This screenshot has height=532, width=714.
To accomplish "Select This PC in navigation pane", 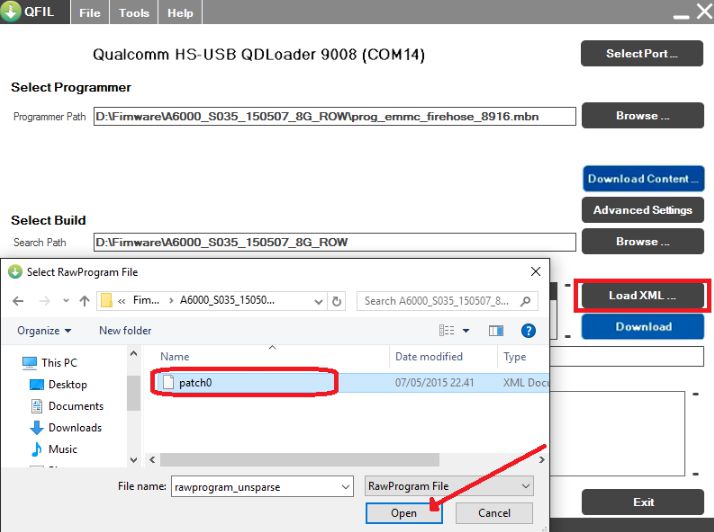I will (x=50, y=363).
